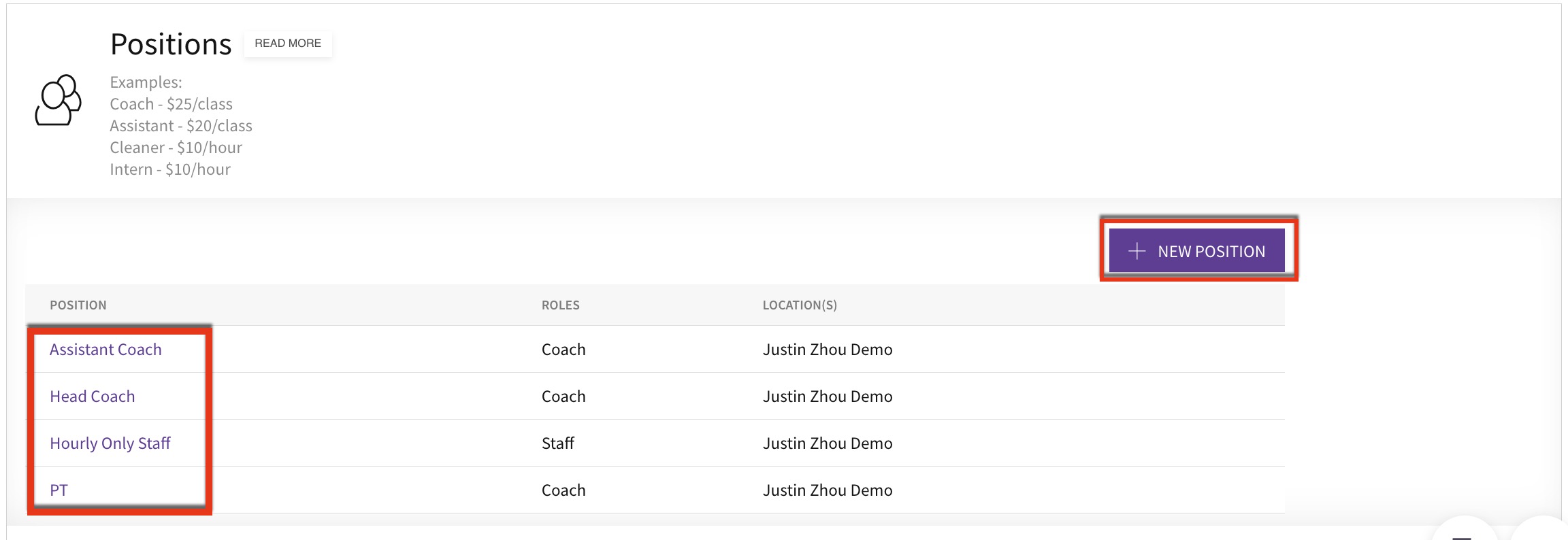This screenshot has width=1568, height=540.
Task: Click the POSITION column header
Action: click(78, 305)
